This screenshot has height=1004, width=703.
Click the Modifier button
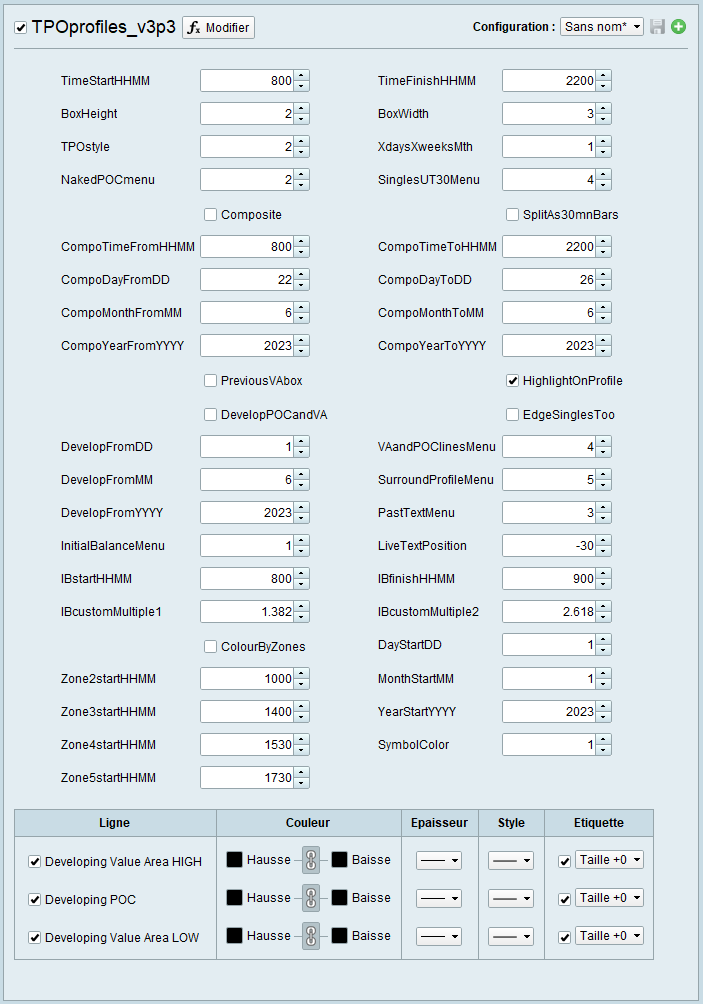coord(218,28)
